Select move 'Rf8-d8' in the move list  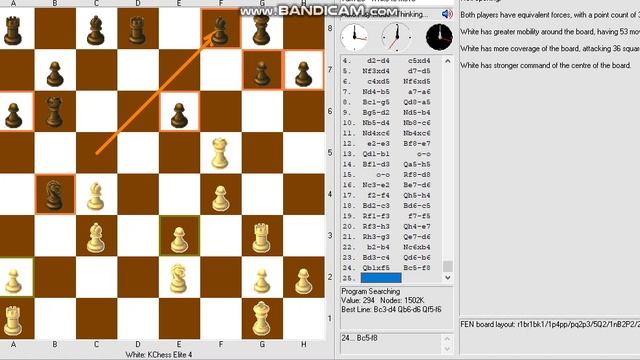point(417,175)
